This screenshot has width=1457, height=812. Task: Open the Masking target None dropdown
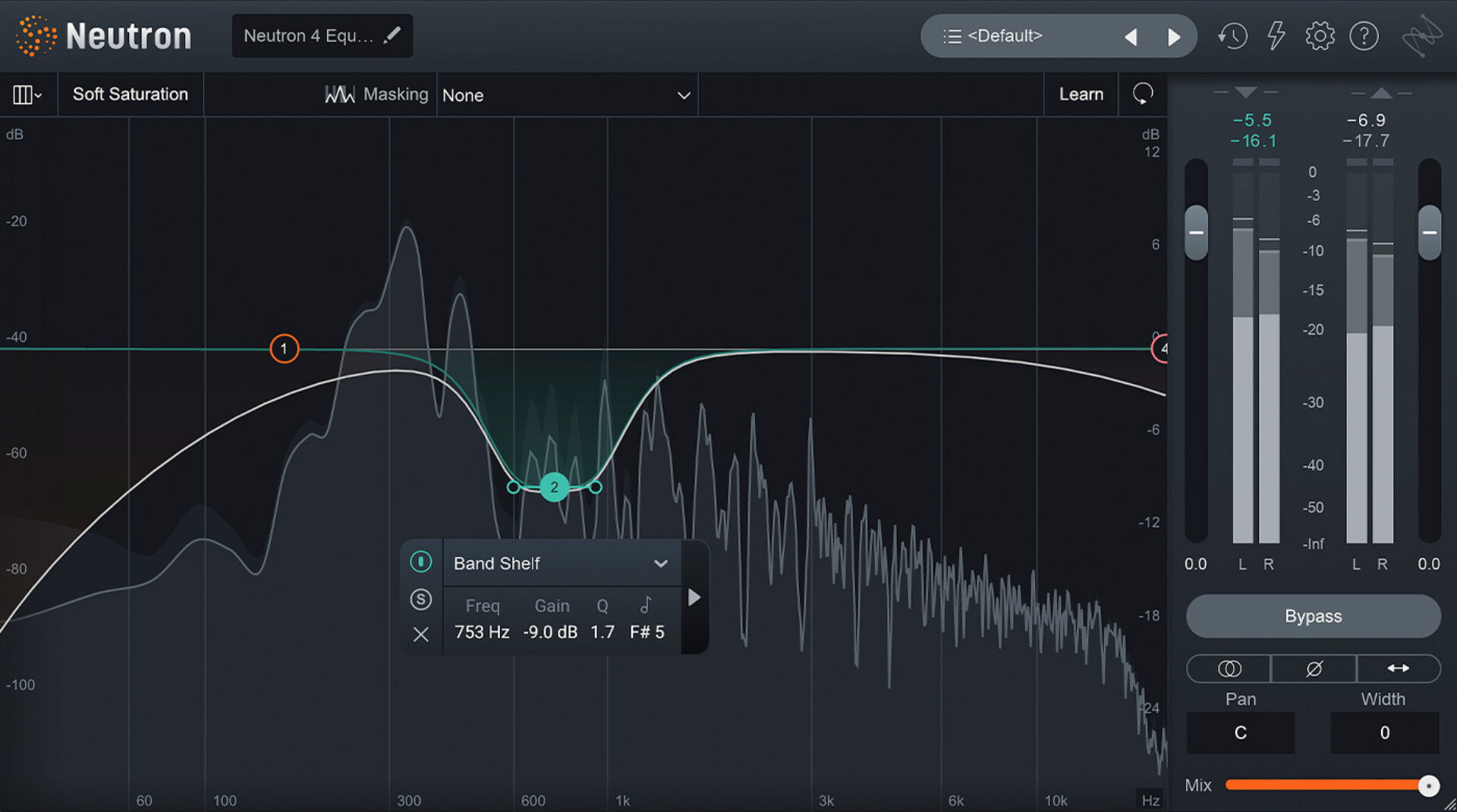(x=567, y=95)
